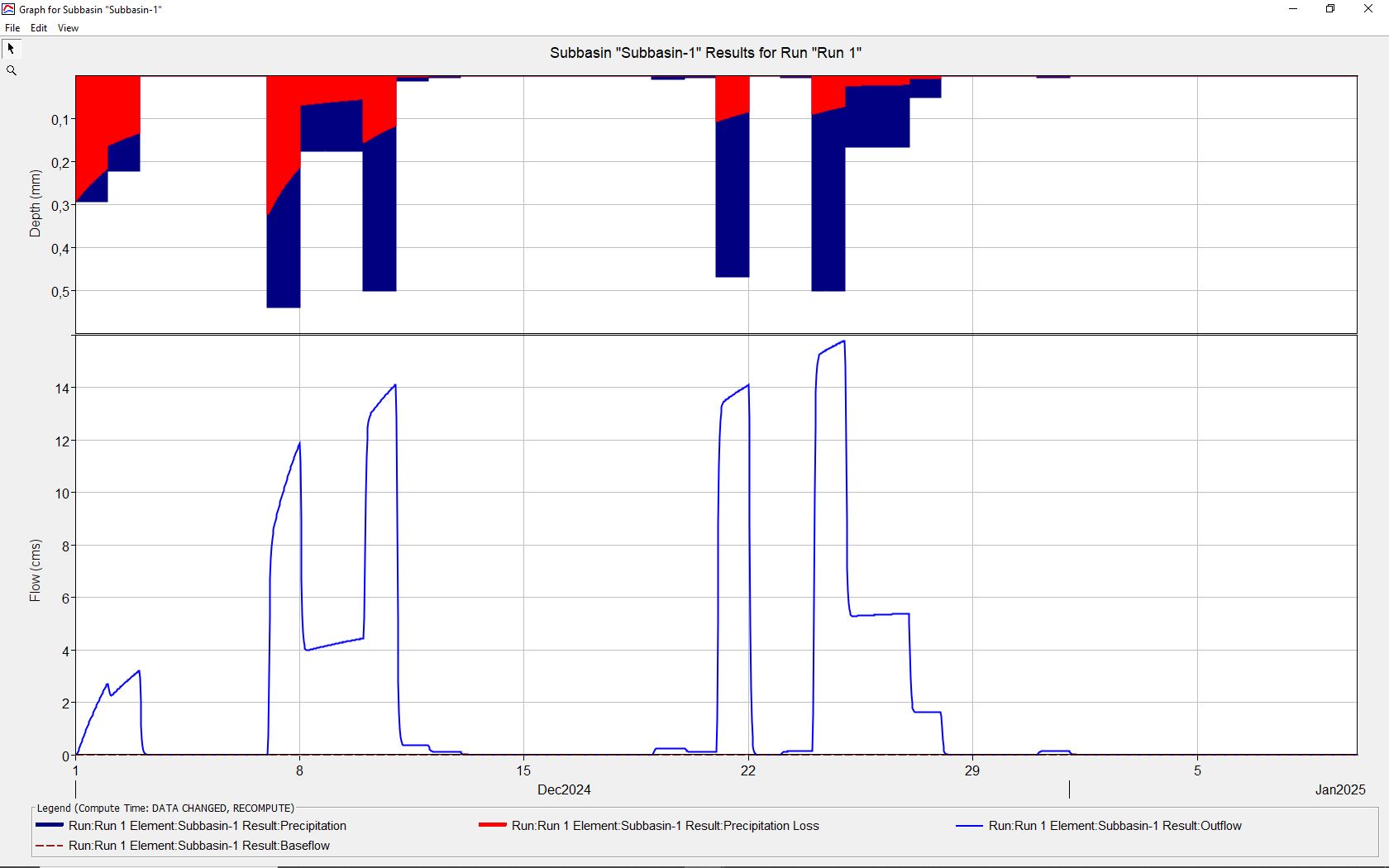Screen dimensions: 1389x868
Task: Click the chart title for Run 1
Action: coord(705,53)
